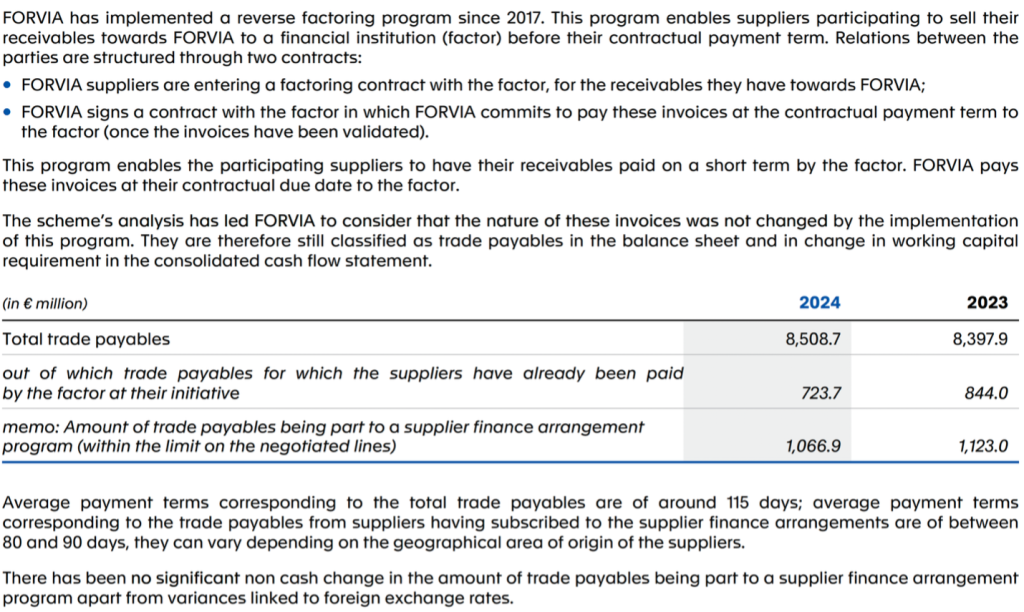The height and width of the screenshot is (612, 1024).
Task: Click the 8,508.7 value for 2024
Action: 813,339
